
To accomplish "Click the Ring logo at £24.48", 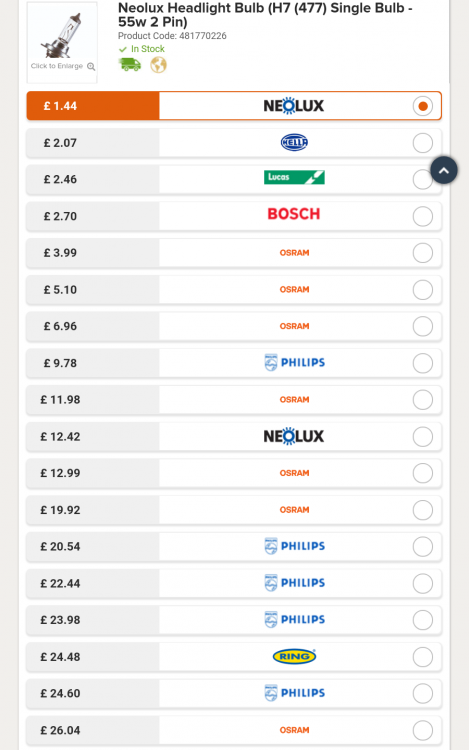I will click(294, 656).
